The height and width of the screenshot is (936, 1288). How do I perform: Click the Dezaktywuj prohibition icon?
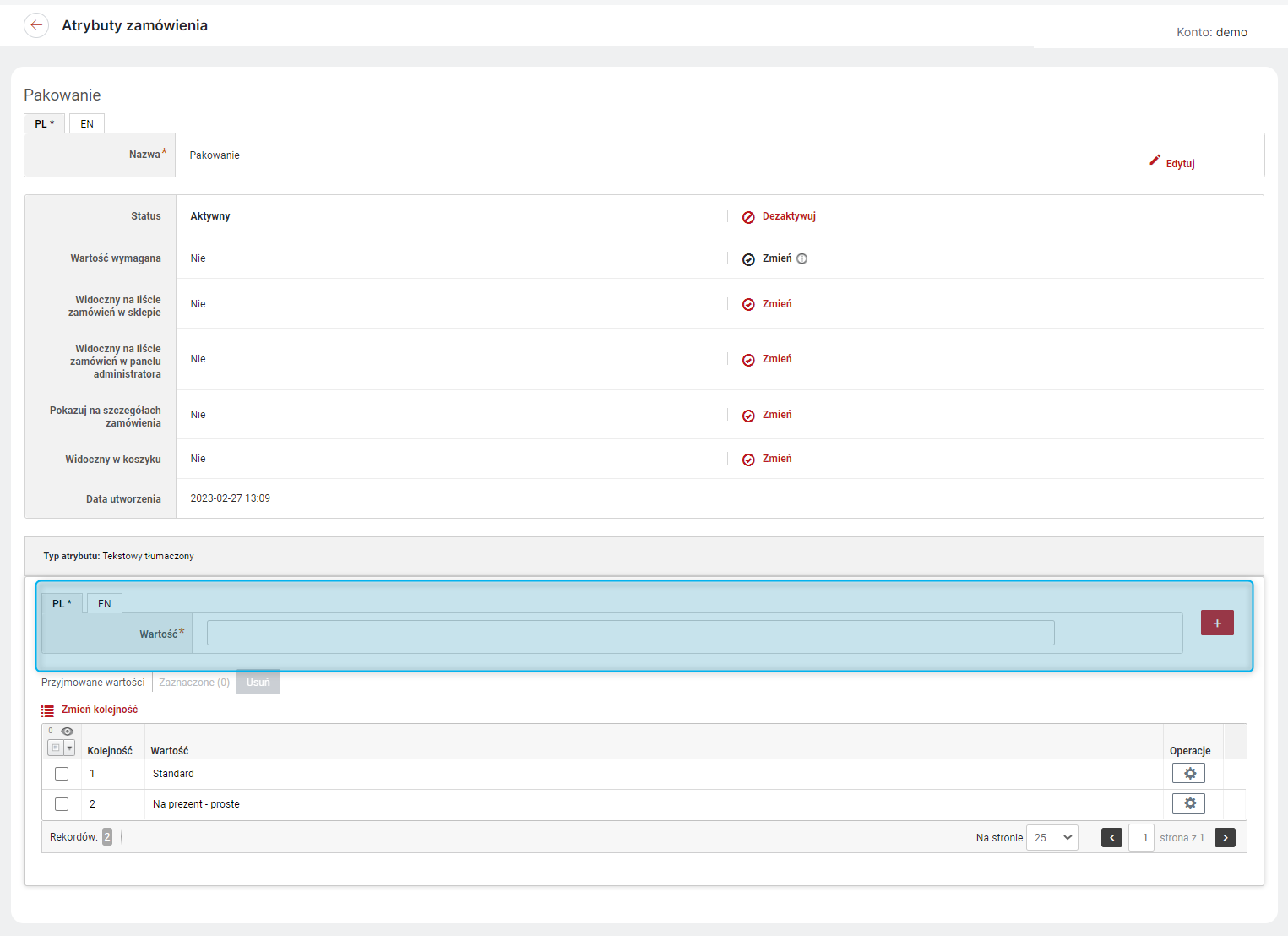tap(748, 217)
